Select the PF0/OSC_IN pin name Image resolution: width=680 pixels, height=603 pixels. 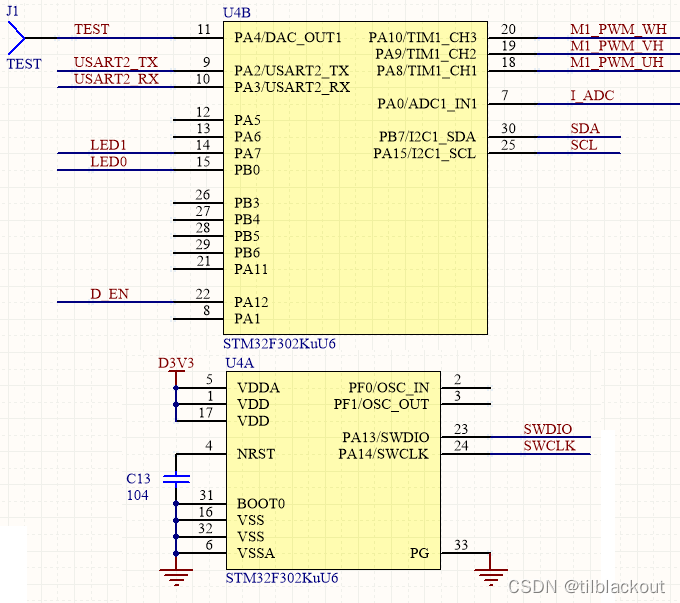pyautogui.click(x=389, y=388)
